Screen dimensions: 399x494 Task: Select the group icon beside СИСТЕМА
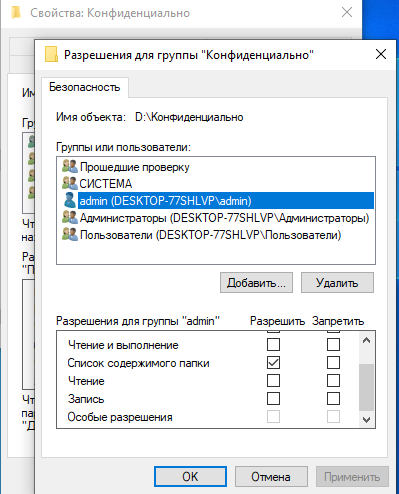coord(70,183)
